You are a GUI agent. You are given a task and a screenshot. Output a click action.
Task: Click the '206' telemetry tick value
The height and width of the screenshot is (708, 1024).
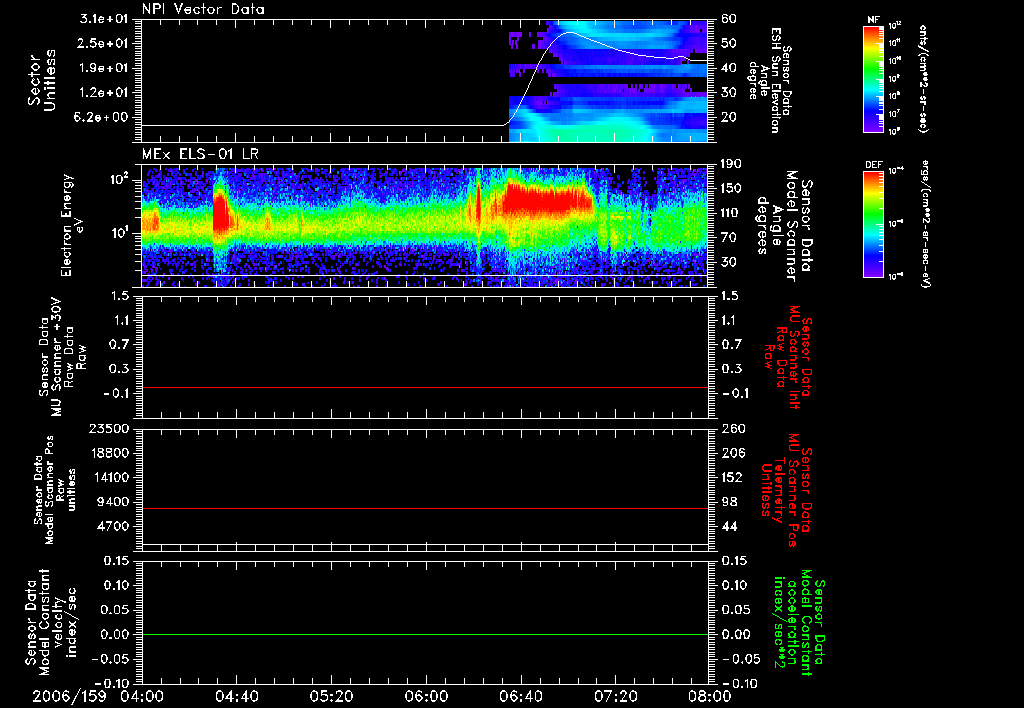coord(732,453)
